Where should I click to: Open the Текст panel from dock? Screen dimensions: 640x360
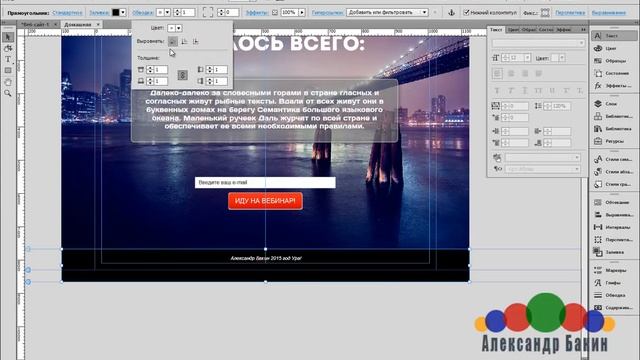tap(614, 36)
